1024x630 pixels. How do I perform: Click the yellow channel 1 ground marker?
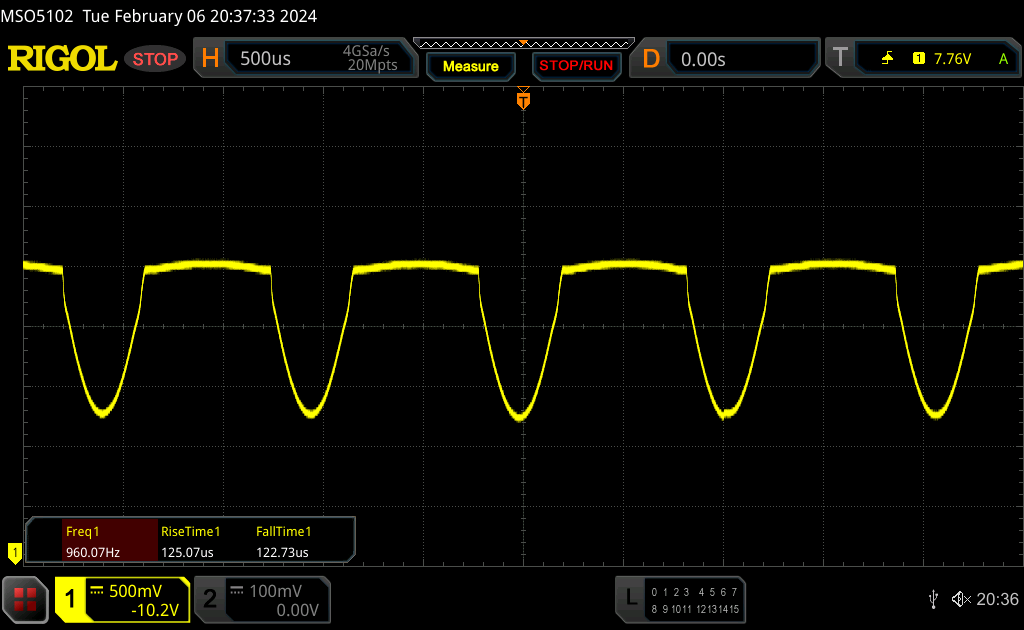pyautogui.click(x=14, y=553)
